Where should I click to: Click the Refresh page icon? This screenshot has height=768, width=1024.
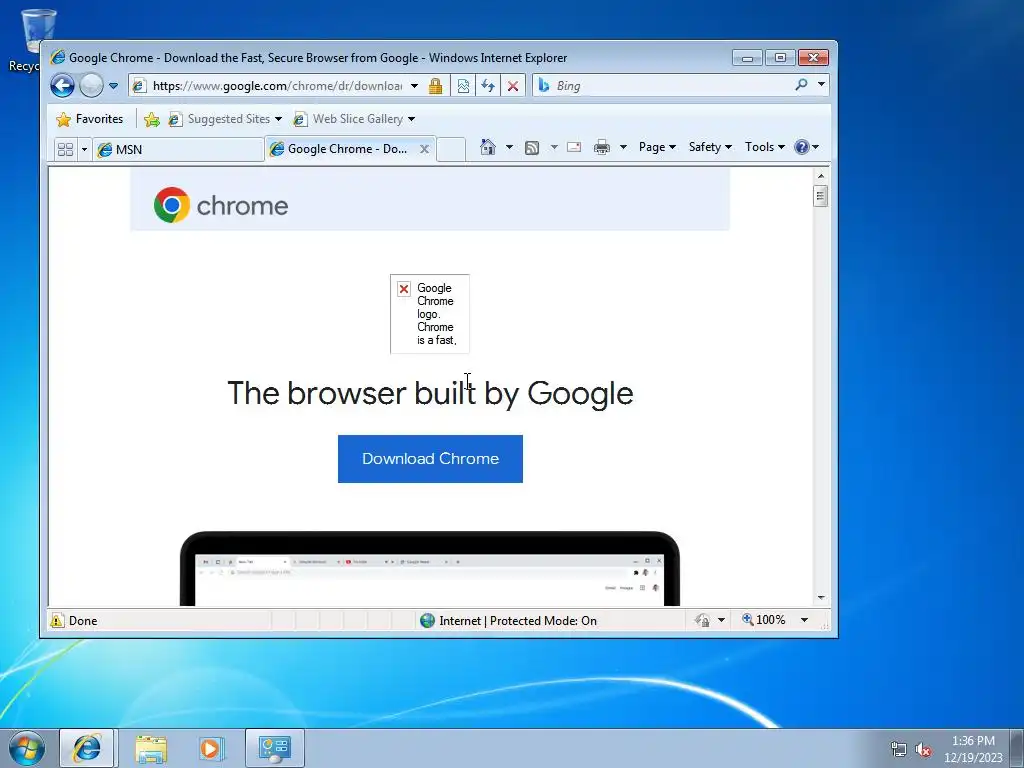[488, 86]
